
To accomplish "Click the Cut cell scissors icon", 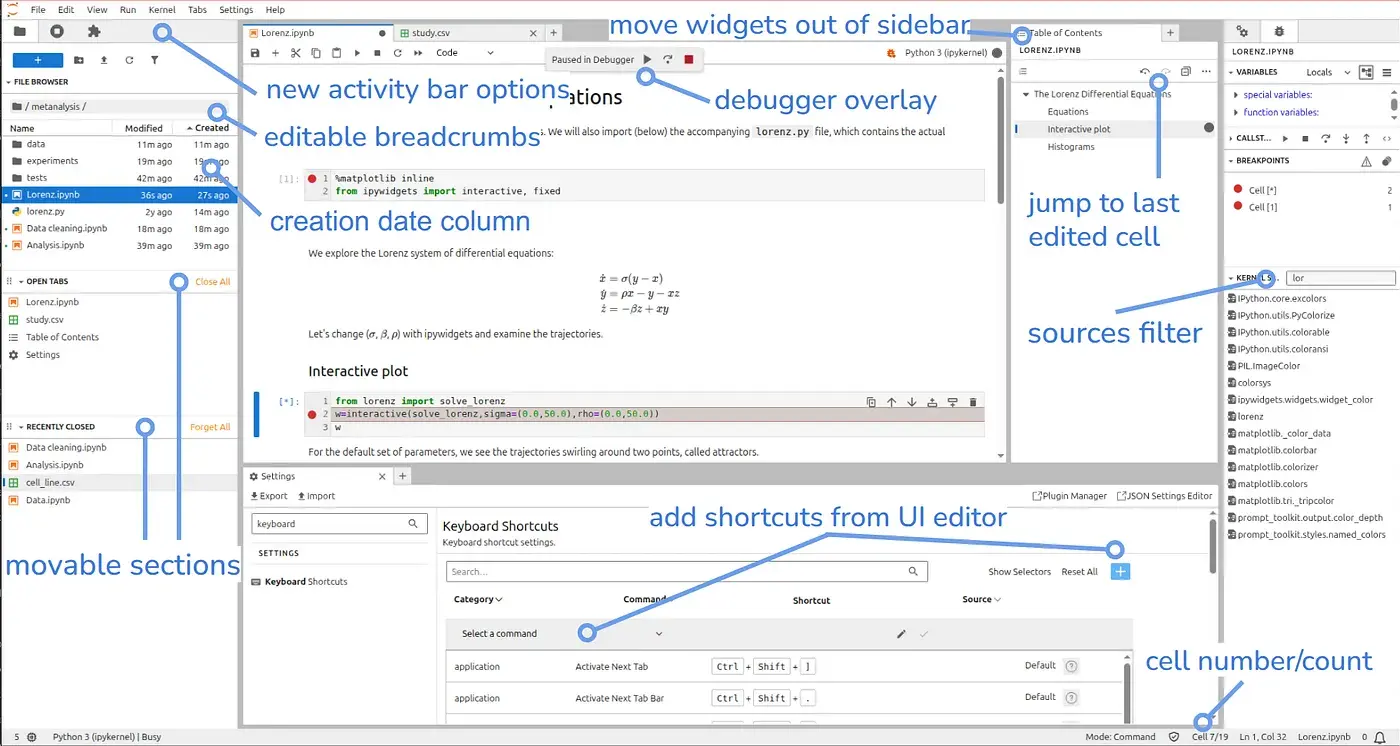I will pos(295,53).
